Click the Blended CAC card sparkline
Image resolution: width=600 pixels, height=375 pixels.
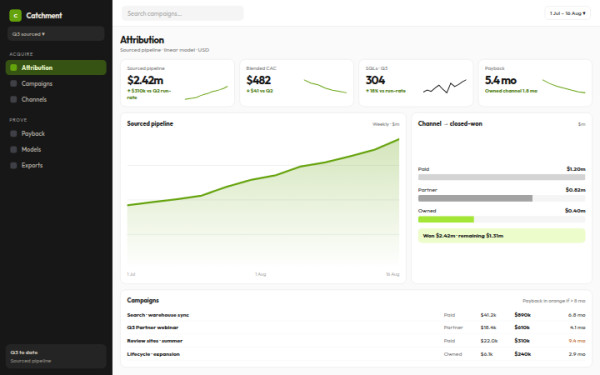[325, 86]
